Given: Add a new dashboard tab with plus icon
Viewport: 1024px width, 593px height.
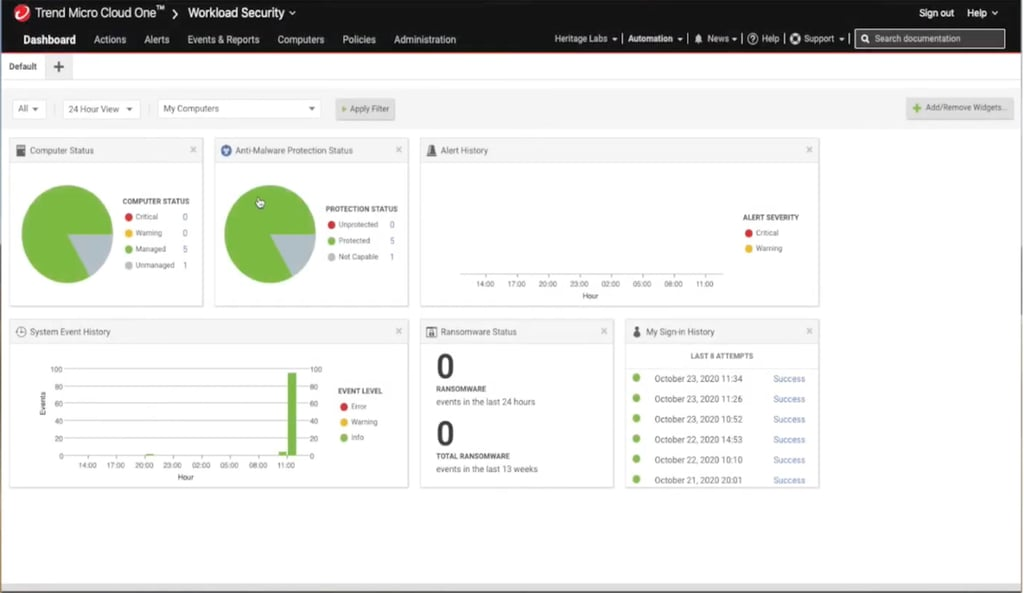Looking at the screenshot, I should tap(59, 67).
